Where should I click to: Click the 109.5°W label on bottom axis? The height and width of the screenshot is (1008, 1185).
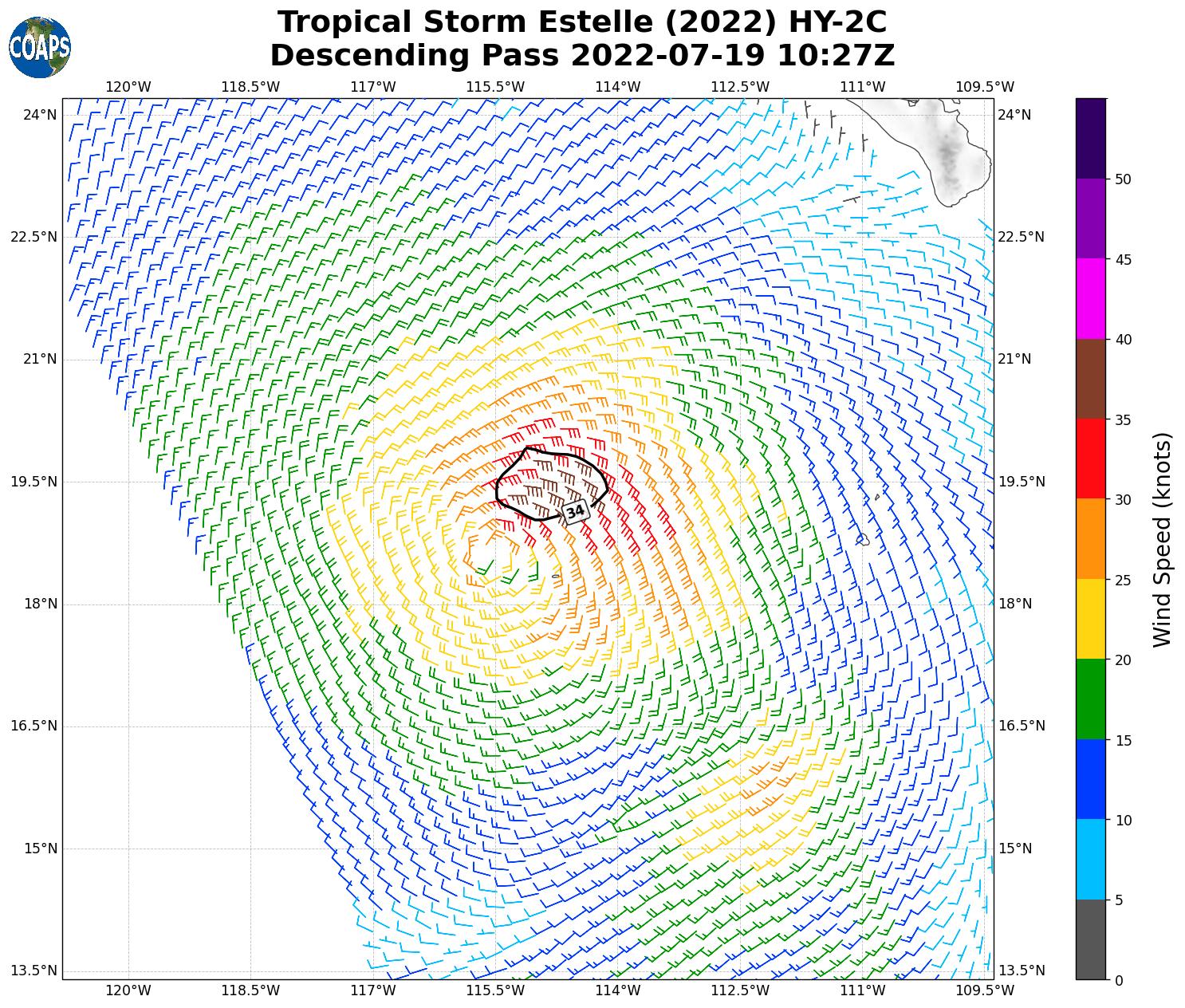point(985,990)
